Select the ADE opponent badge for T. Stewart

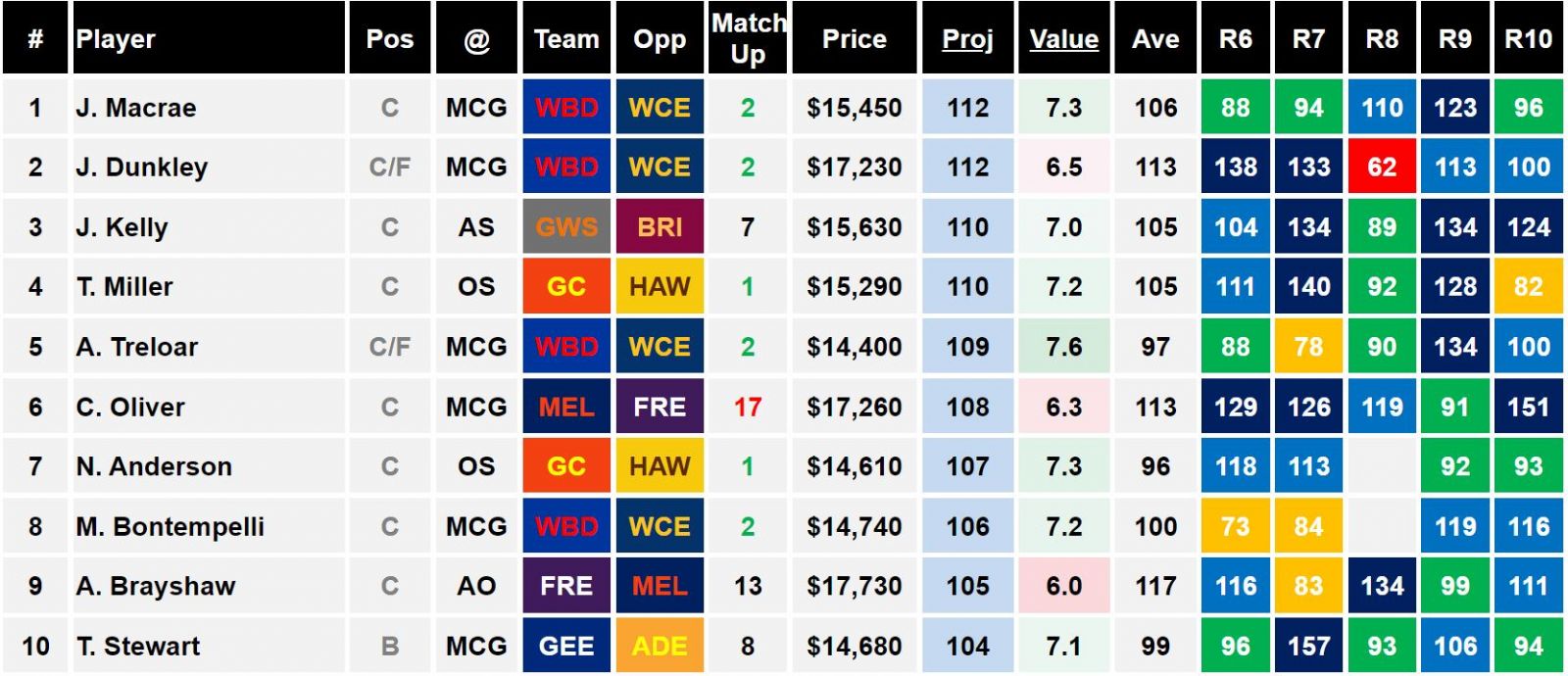[x=660, y=646]
